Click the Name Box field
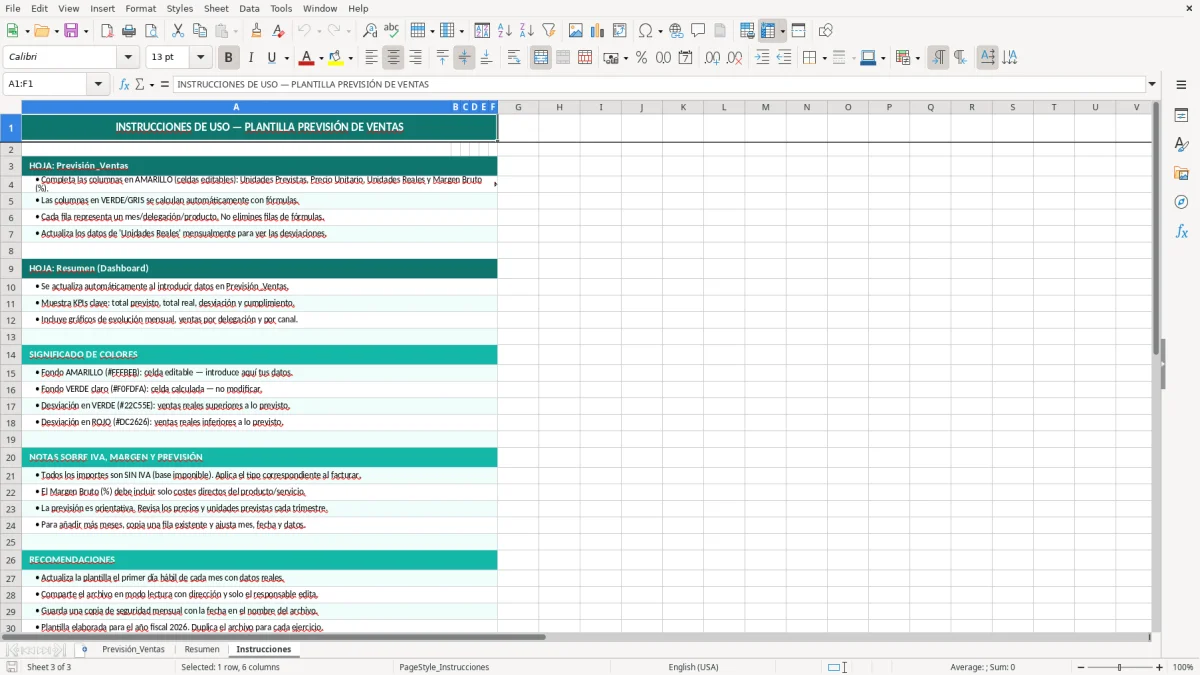The width and height of the screenshot is (1200, 675). pos(46,84)
